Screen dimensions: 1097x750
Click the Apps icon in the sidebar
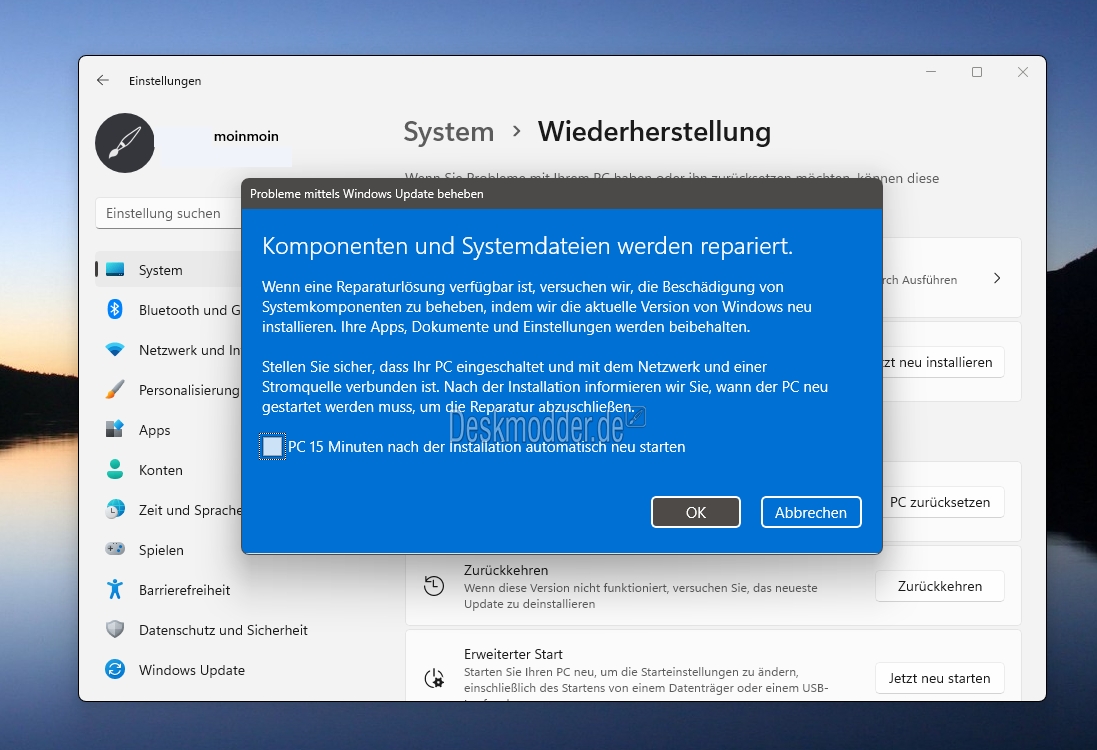coord(115,429)
